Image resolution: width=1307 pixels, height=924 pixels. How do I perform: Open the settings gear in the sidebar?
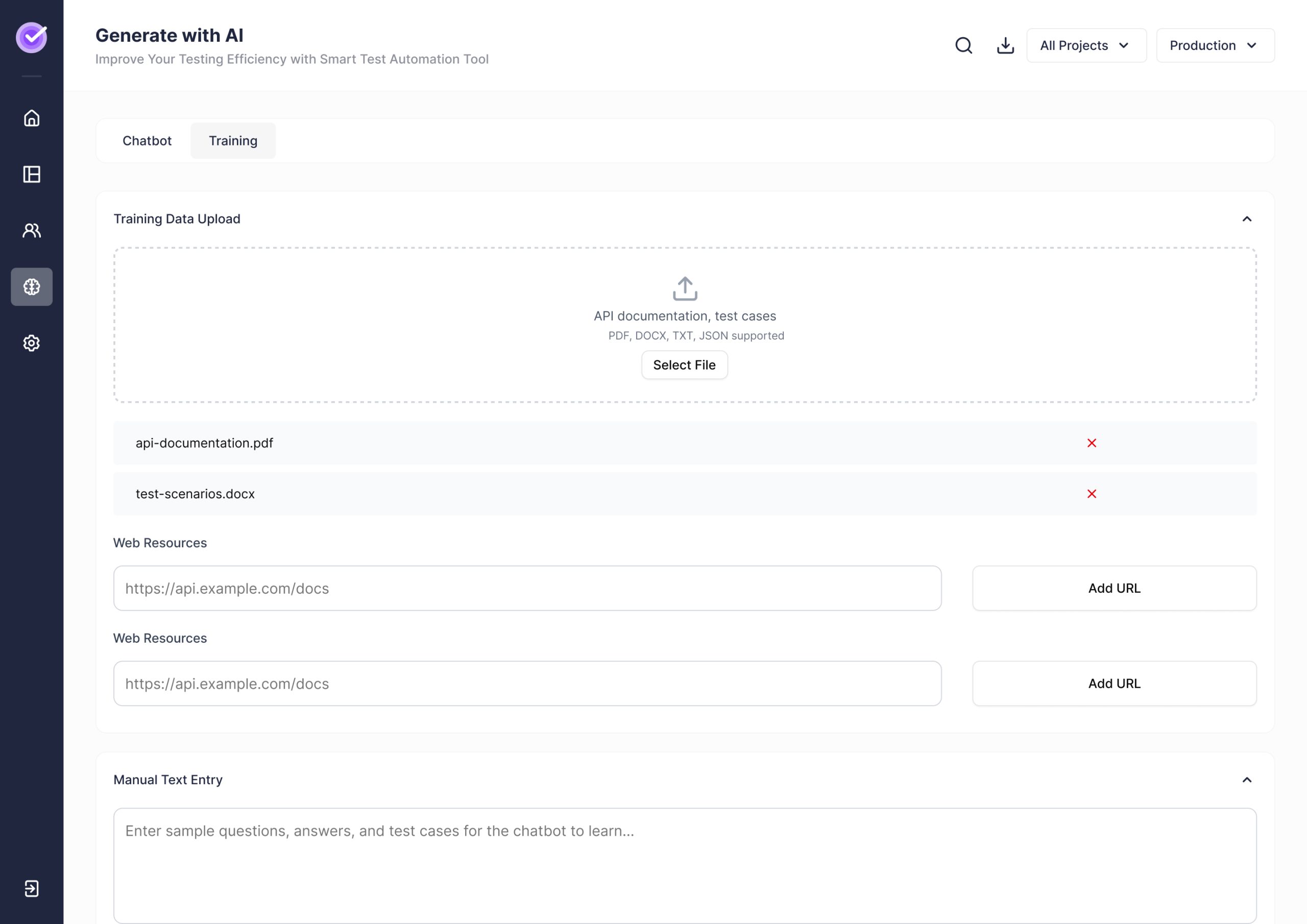[x=31, y=343]
